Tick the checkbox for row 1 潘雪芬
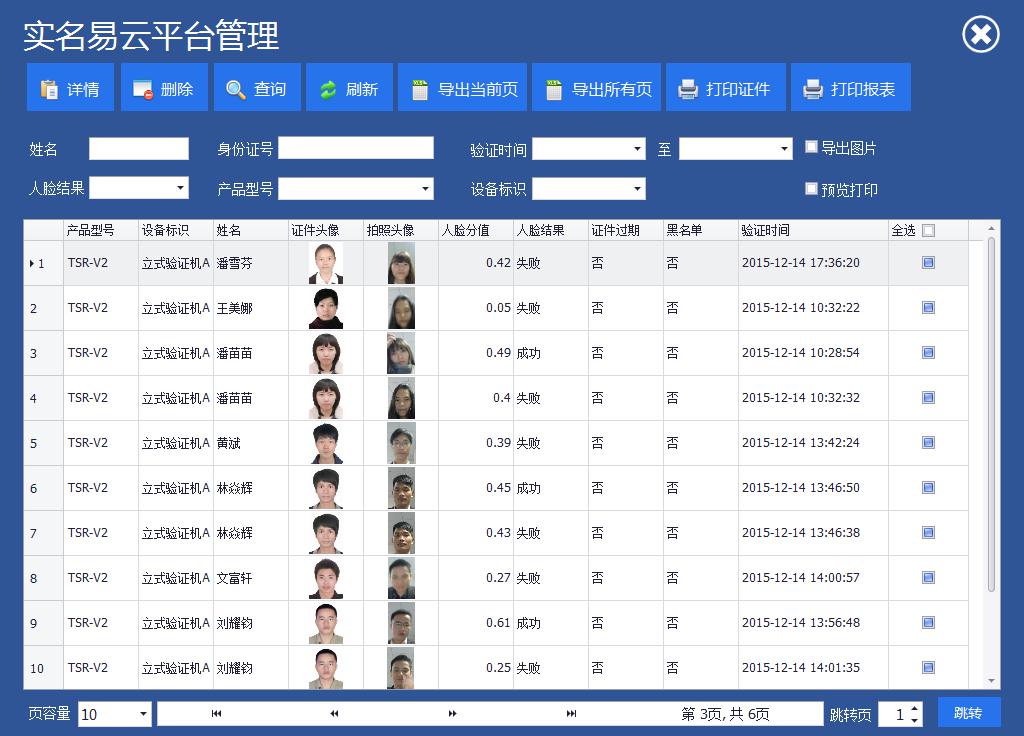This screenshot has height=736, width=1024. tap(928, 263)
